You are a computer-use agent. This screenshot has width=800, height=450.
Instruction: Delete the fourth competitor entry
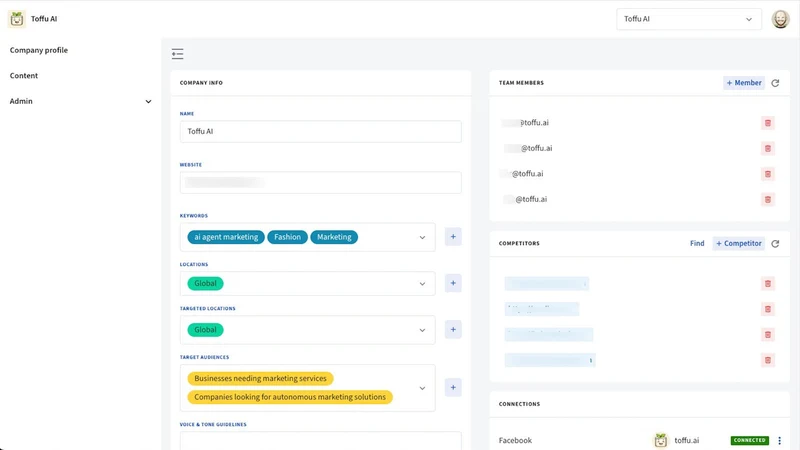click(767, 360)
